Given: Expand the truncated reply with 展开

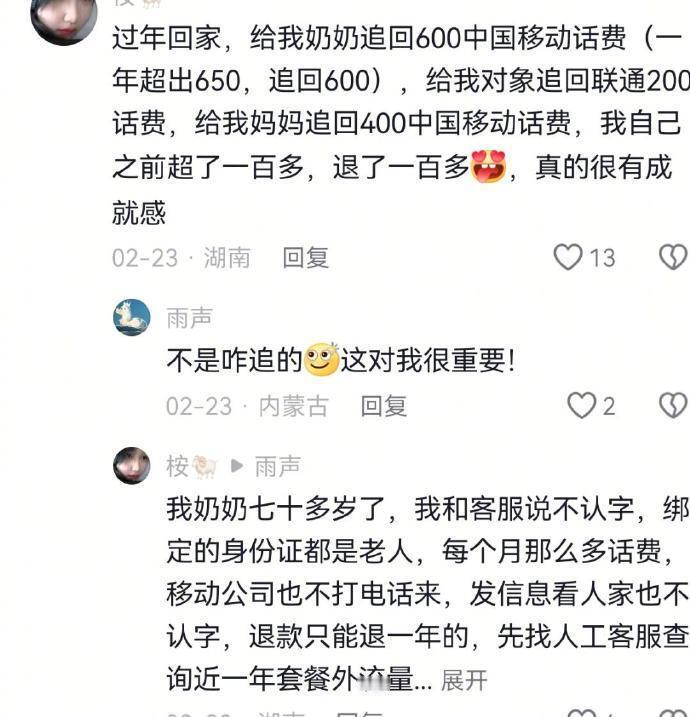Looking at the screenshot, I should 464,680.
